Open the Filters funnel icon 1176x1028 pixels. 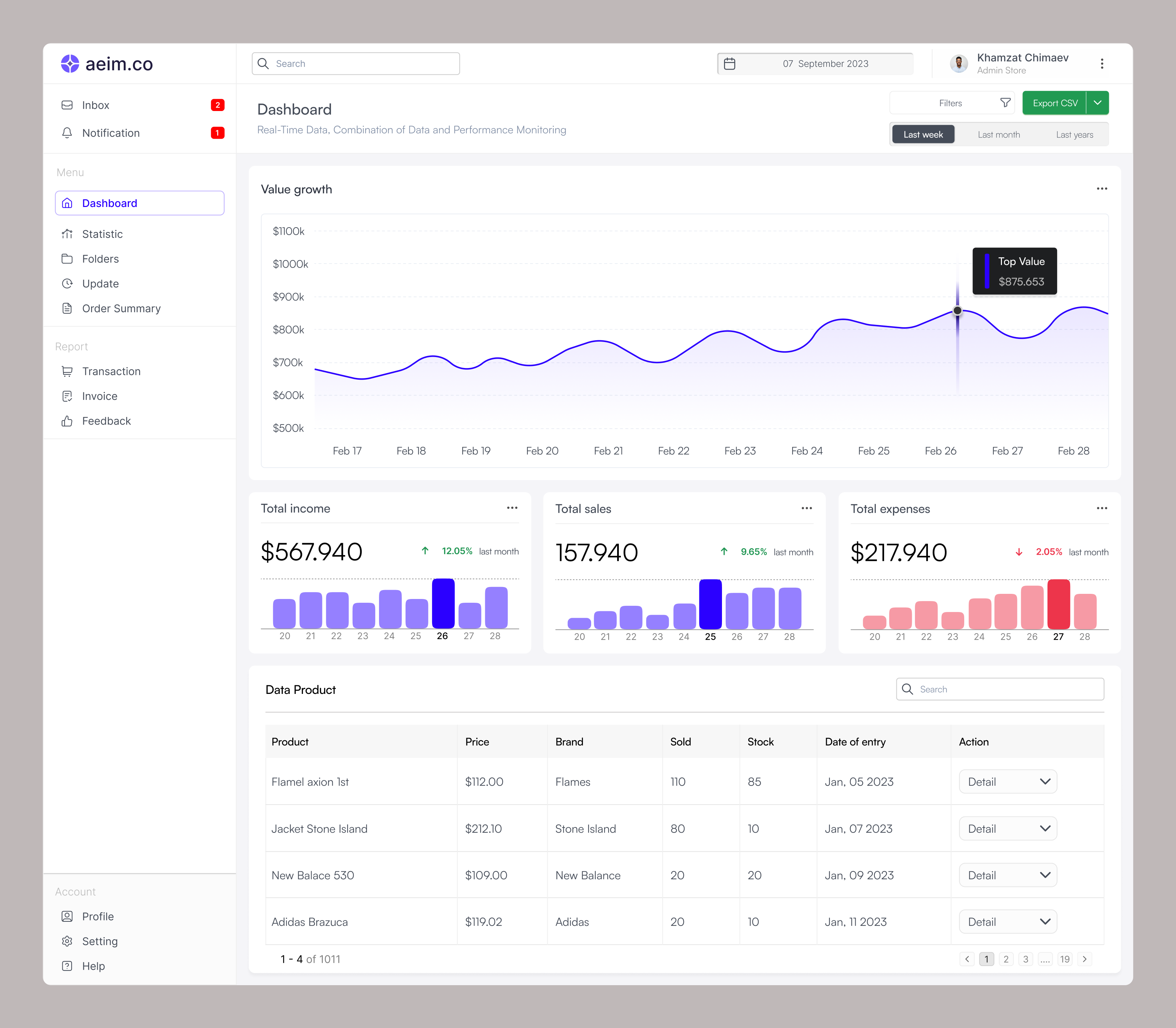1006,103
